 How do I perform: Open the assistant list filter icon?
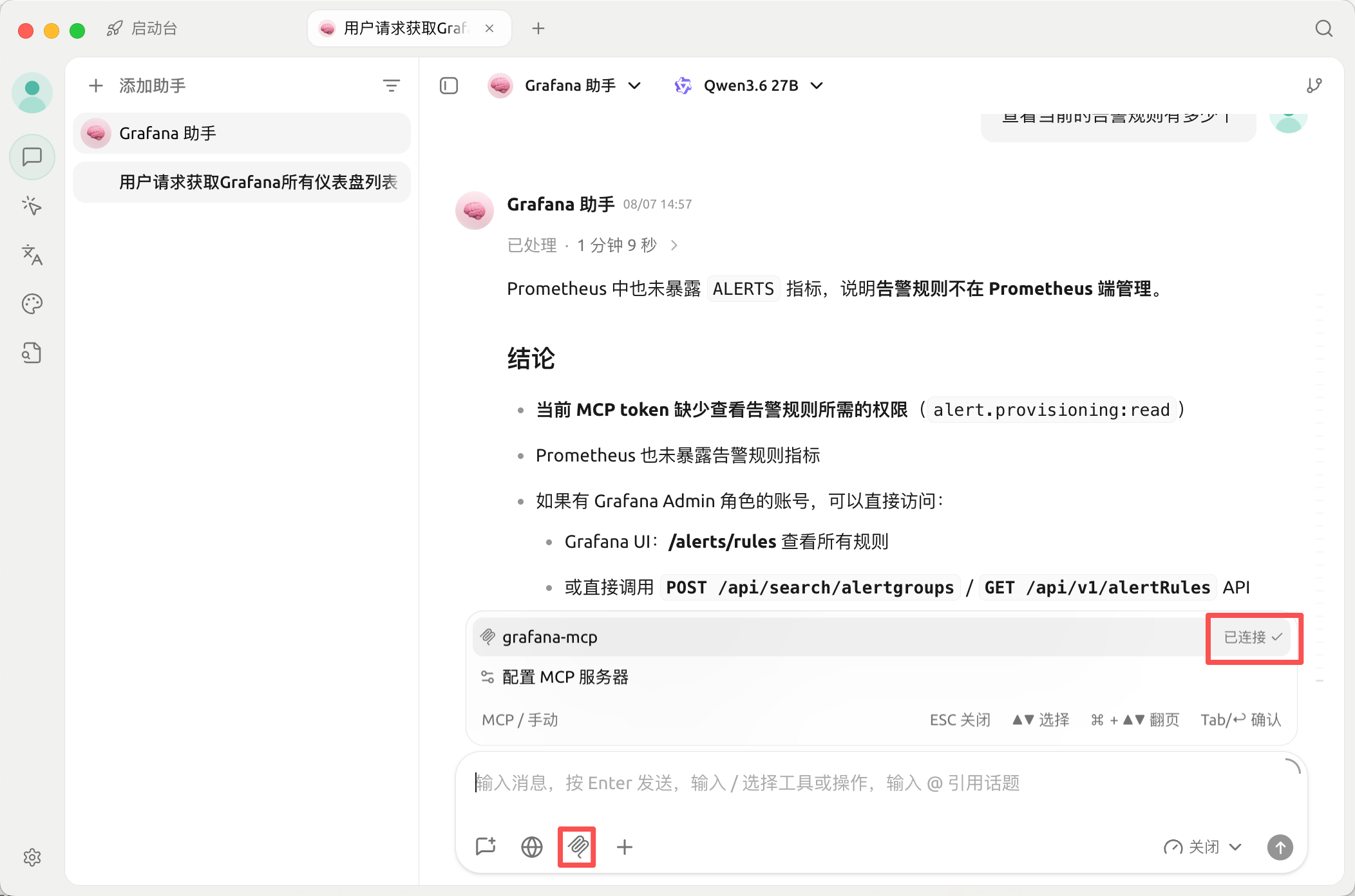pos(392,86)
